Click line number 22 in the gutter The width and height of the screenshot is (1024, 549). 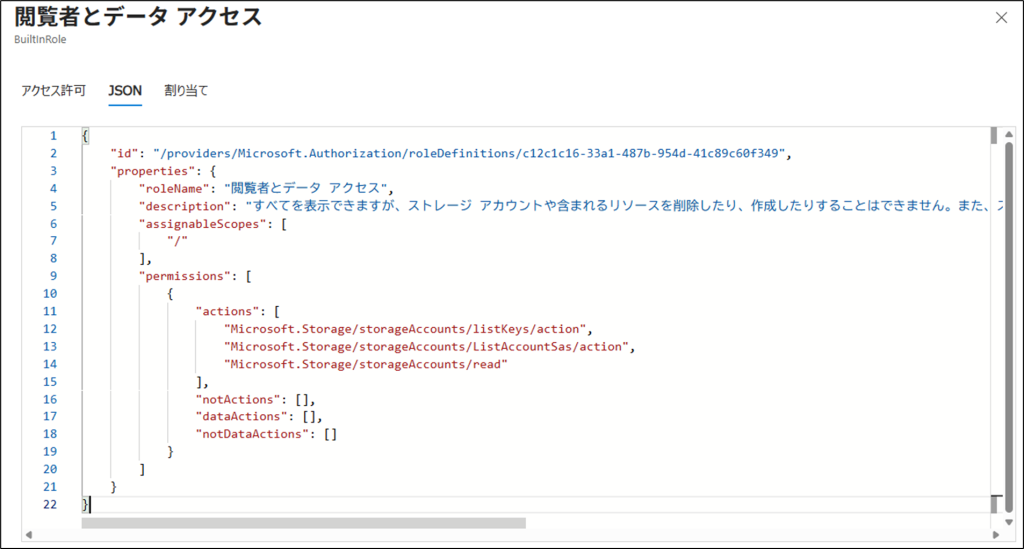(52, 504)
